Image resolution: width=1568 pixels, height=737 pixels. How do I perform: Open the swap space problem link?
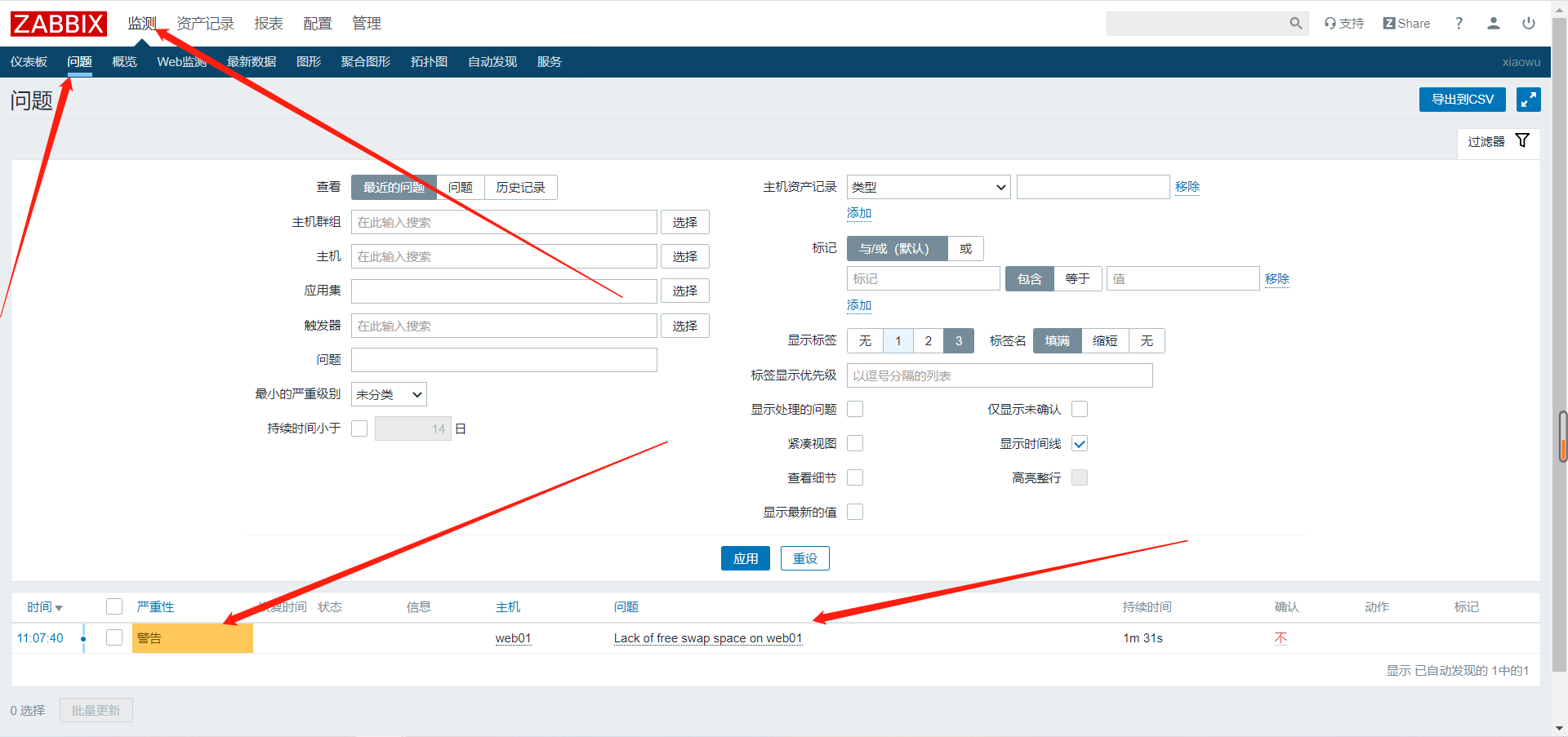pos(707,638)
